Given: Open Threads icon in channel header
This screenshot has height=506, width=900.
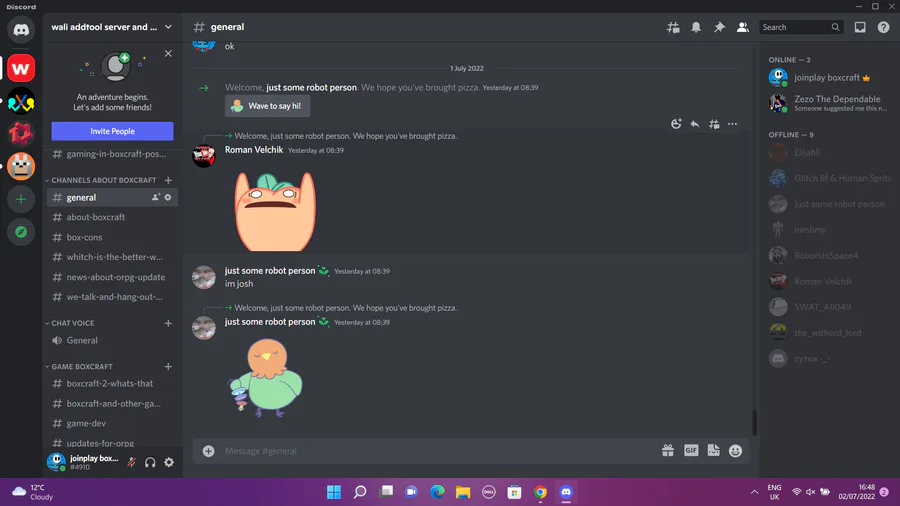Looking at the screenshot, I should click(673, 27).
